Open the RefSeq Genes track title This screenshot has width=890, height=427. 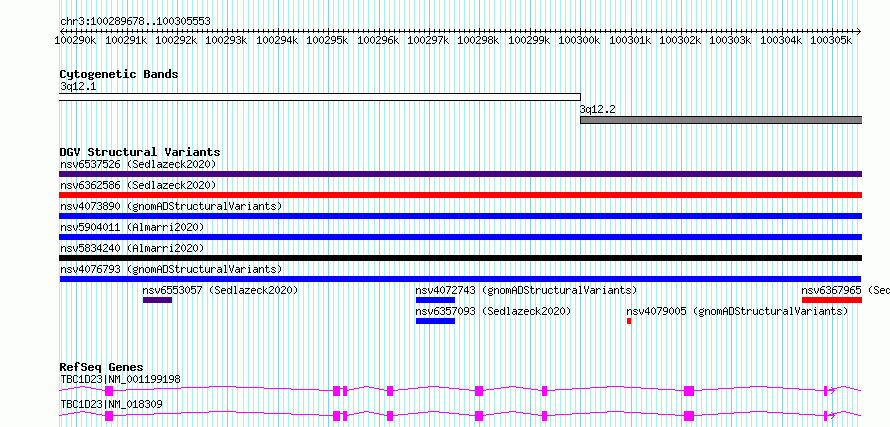tap(102, 367)
